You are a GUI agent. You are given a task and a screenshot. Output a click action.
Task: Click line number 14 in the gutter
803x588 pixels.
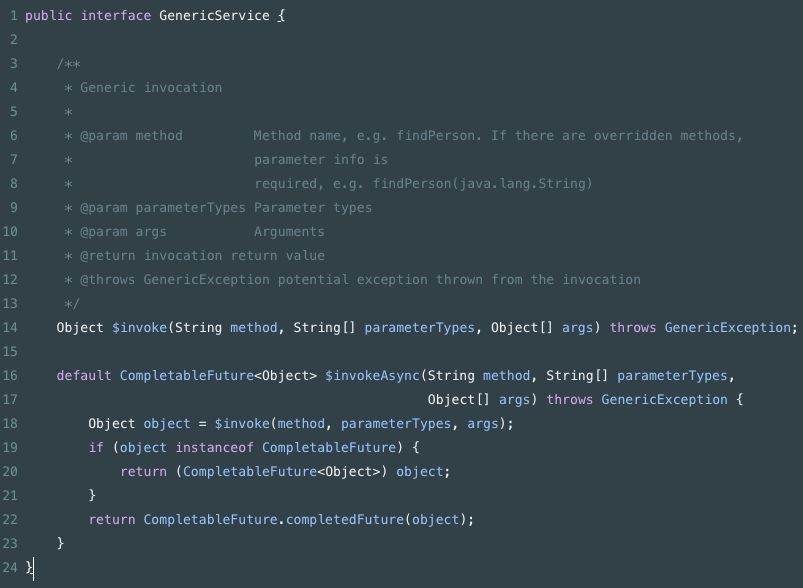(10, 328)
